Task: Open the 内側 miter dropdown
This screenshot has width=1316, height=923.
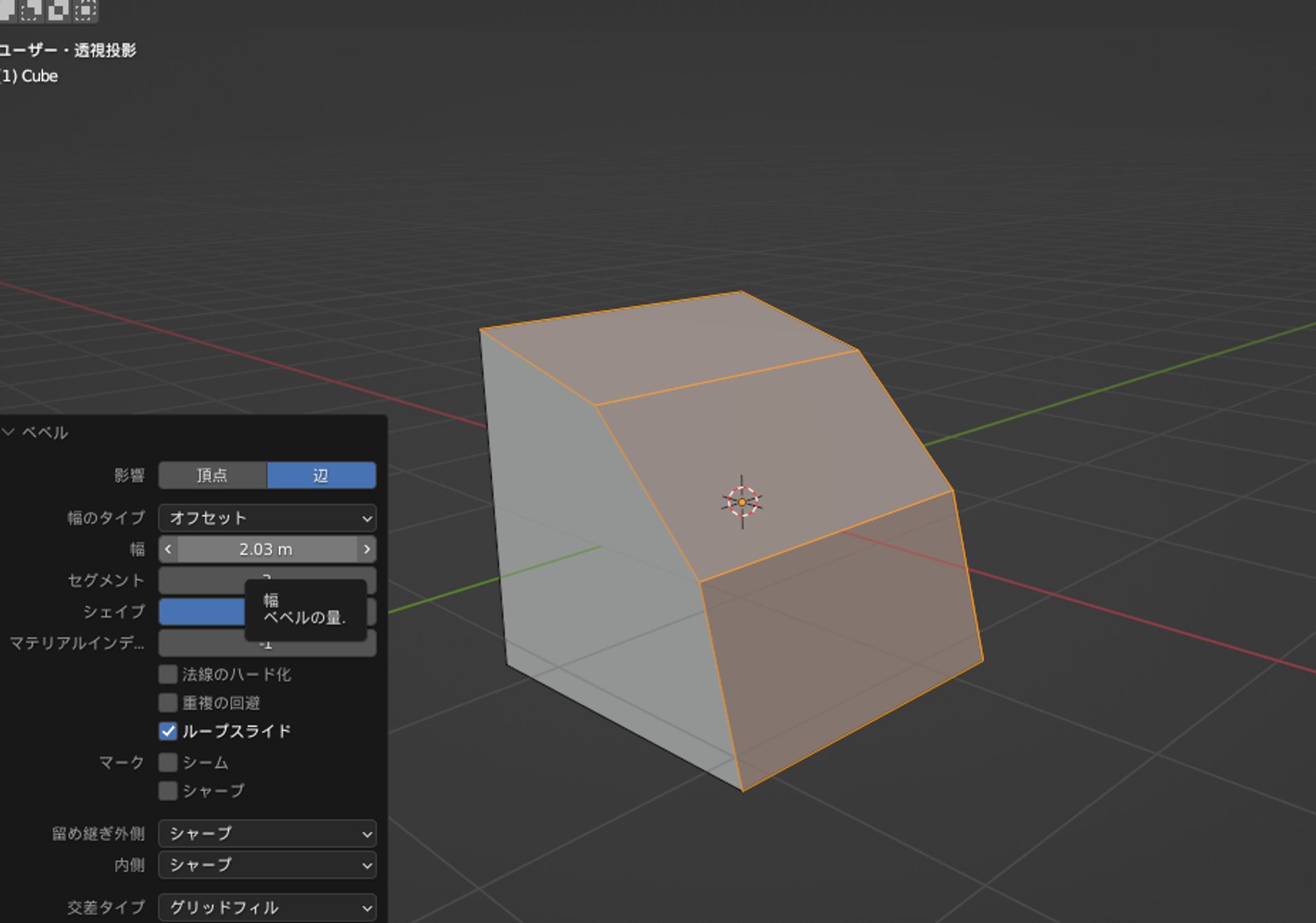Action: tap(267, 865)
